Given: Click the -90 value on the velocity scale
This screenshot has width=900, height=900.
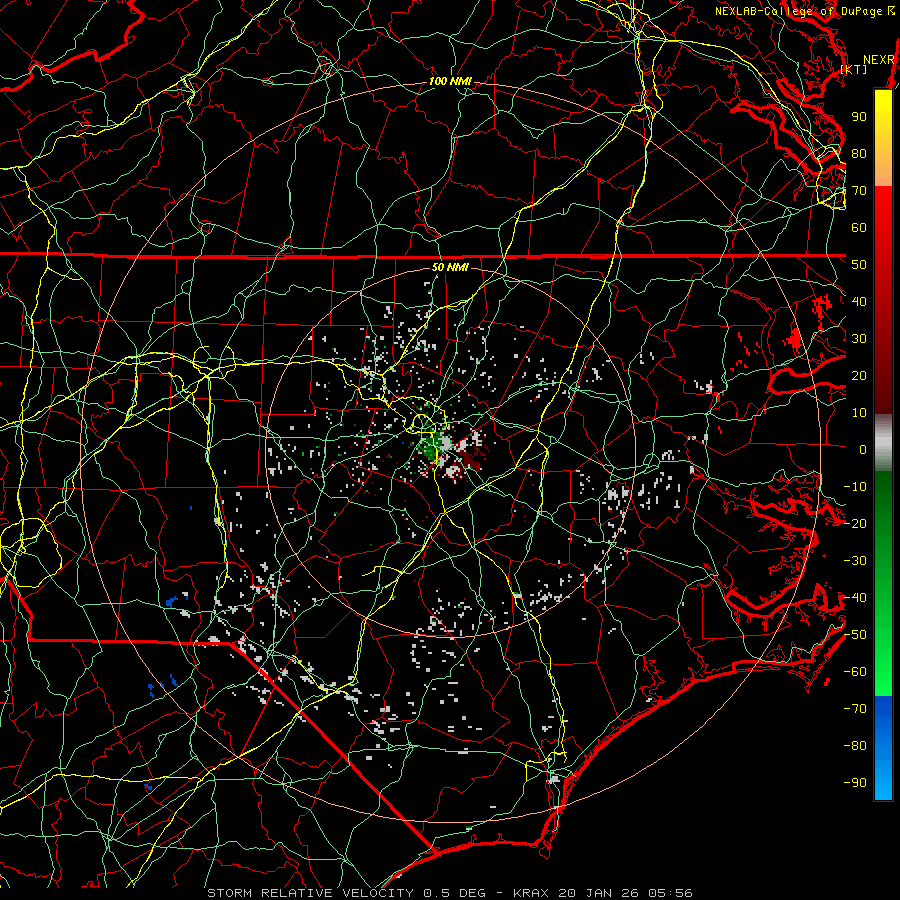Looking at the screenshot, I should [855, 783].
